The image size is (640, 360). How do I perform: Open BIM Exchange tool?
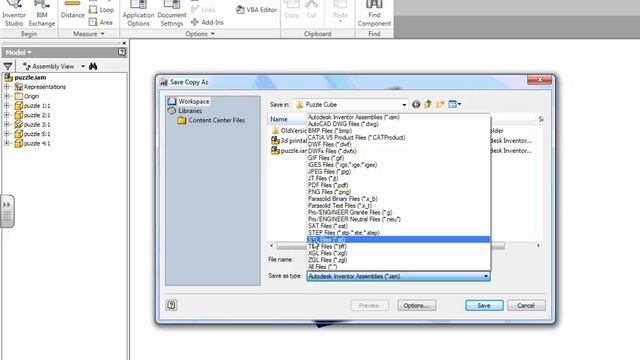click(x=42, y=14)
